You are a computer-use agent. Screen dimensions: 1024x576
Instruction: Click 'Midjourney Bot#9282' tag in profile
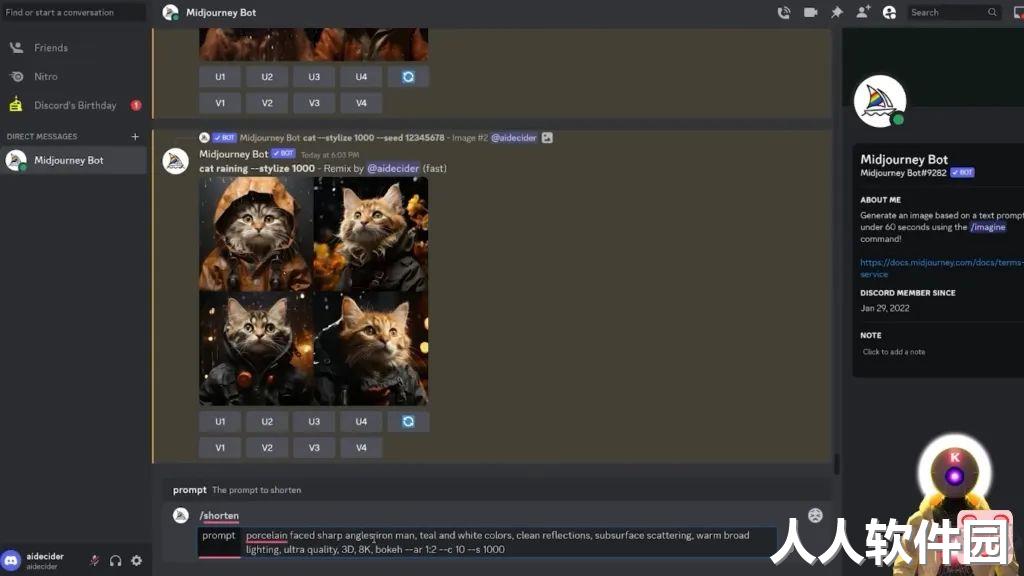click(x=903, y=173)
